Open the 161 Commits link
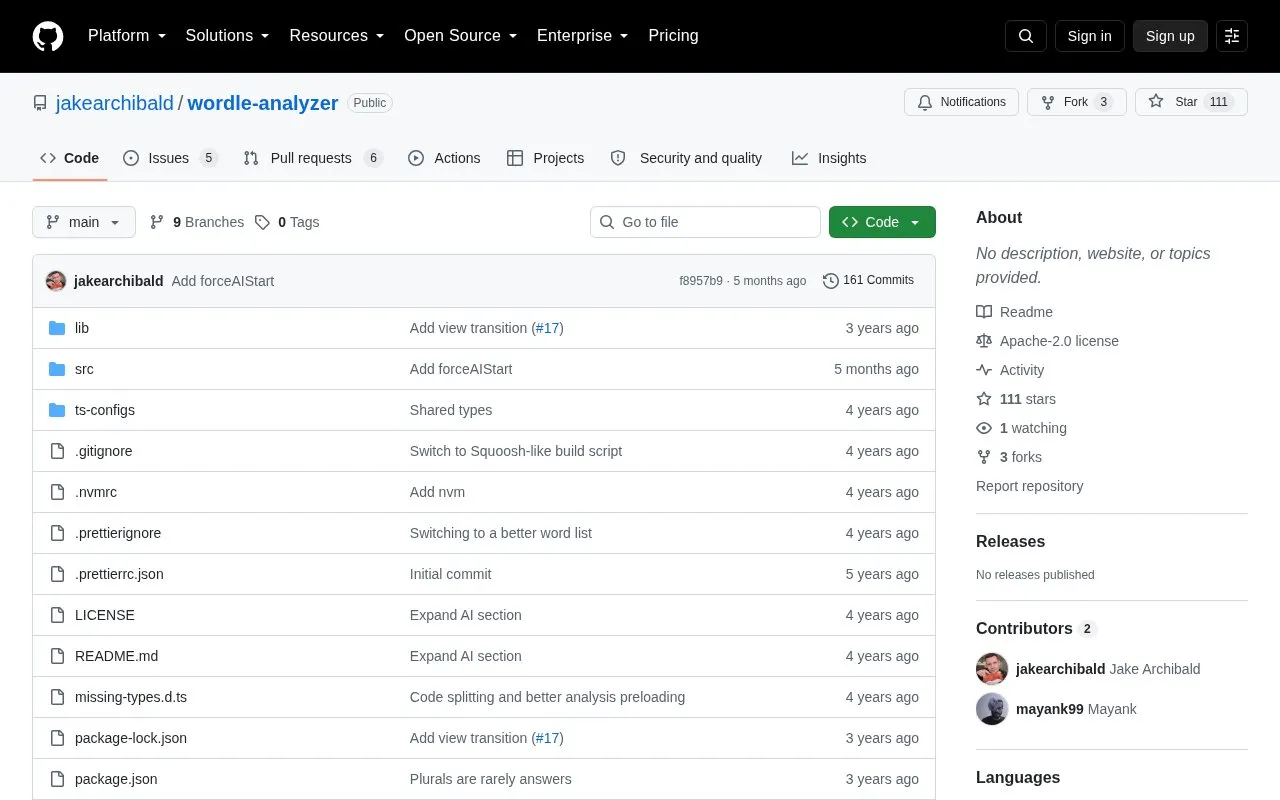The image size is (1280, 800). point(868,281)
